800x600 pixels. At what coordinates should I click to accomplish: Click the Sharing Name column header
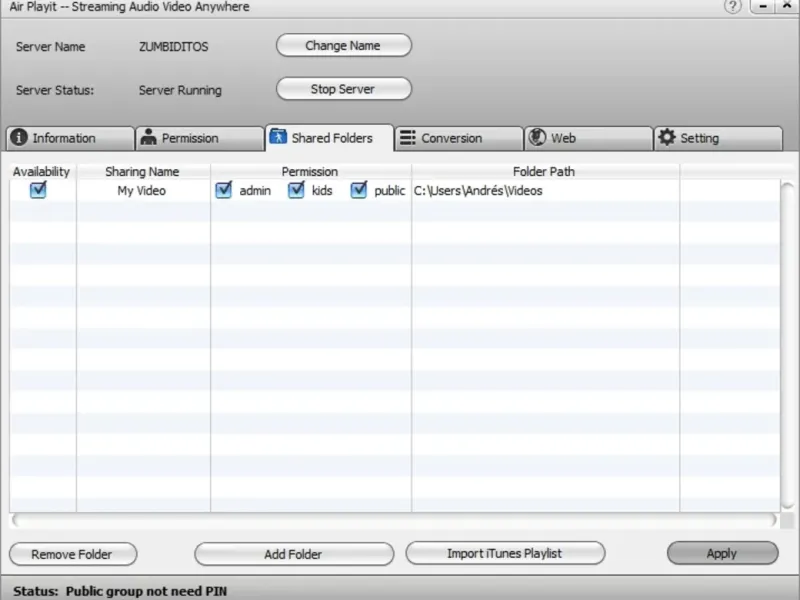[142, 171]
